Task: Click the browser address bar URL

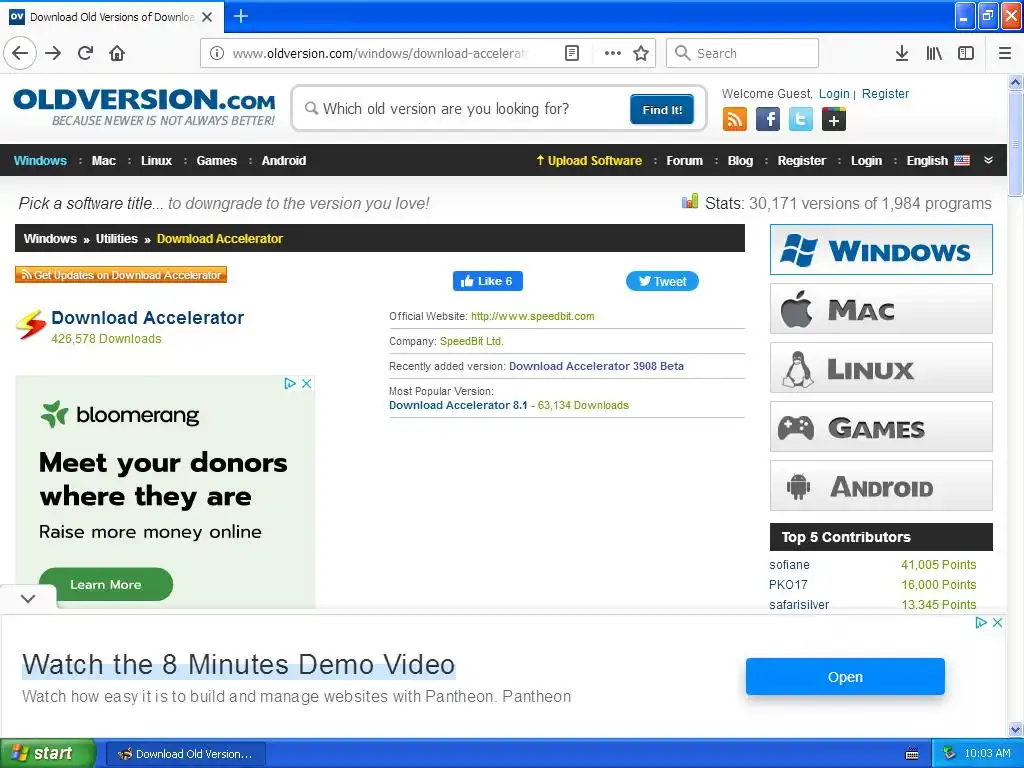Action: [x=379, y=53]
